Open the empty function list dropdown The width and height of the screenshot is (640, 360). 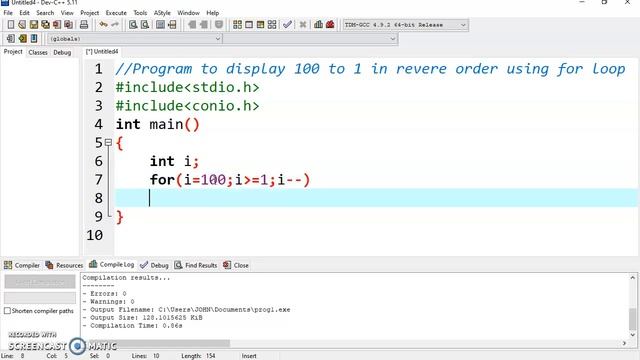point(310,39)
